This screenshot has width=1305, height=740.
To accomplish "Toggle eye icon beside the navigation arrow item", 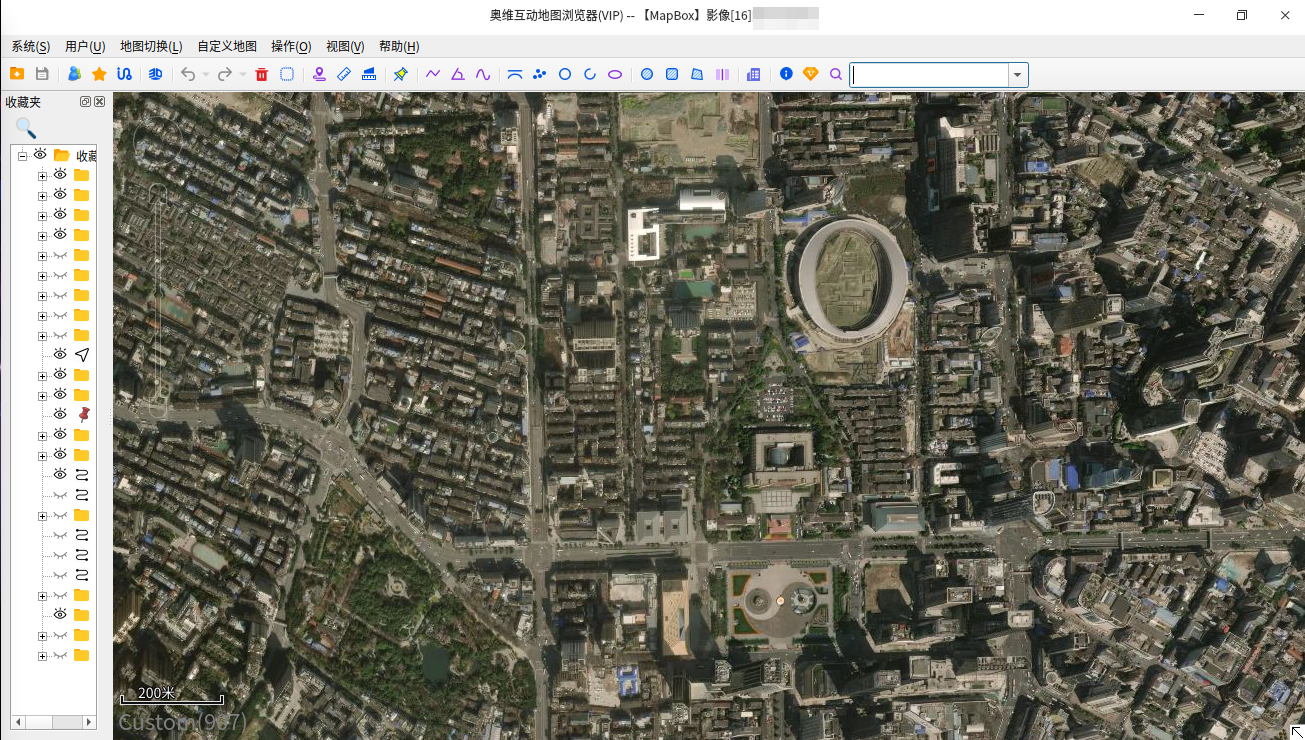I will click(x=60, y=354).
